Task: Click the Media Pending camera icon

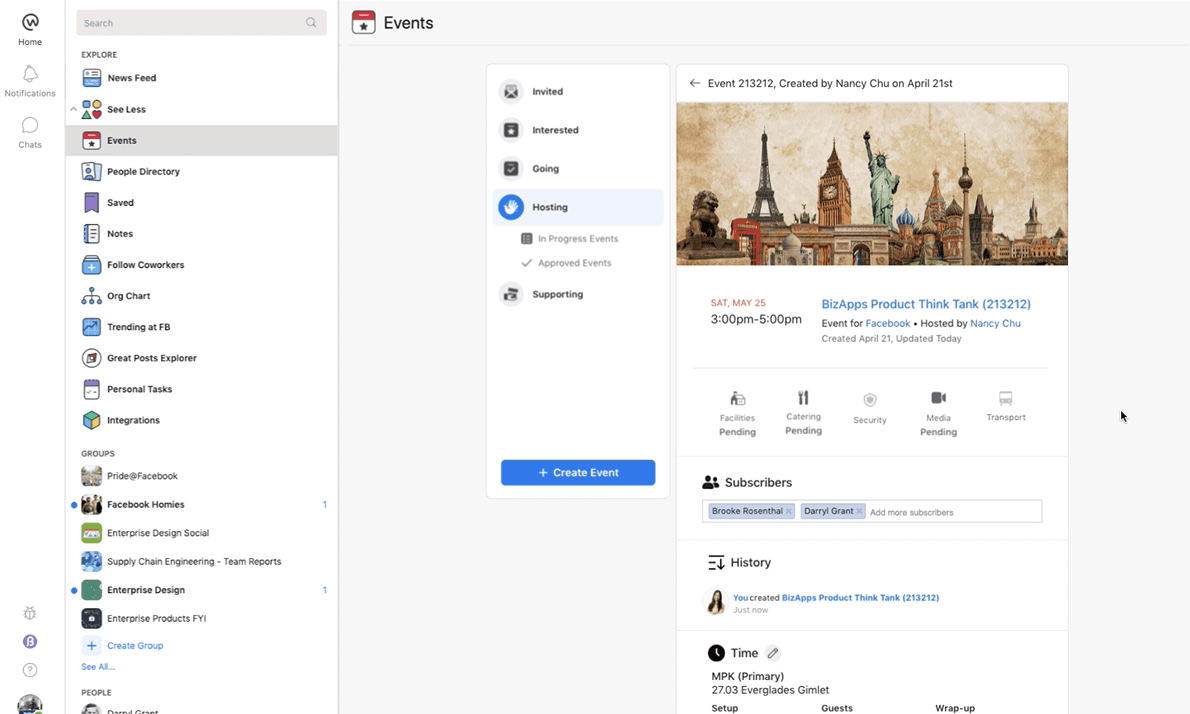Action: 938,398
